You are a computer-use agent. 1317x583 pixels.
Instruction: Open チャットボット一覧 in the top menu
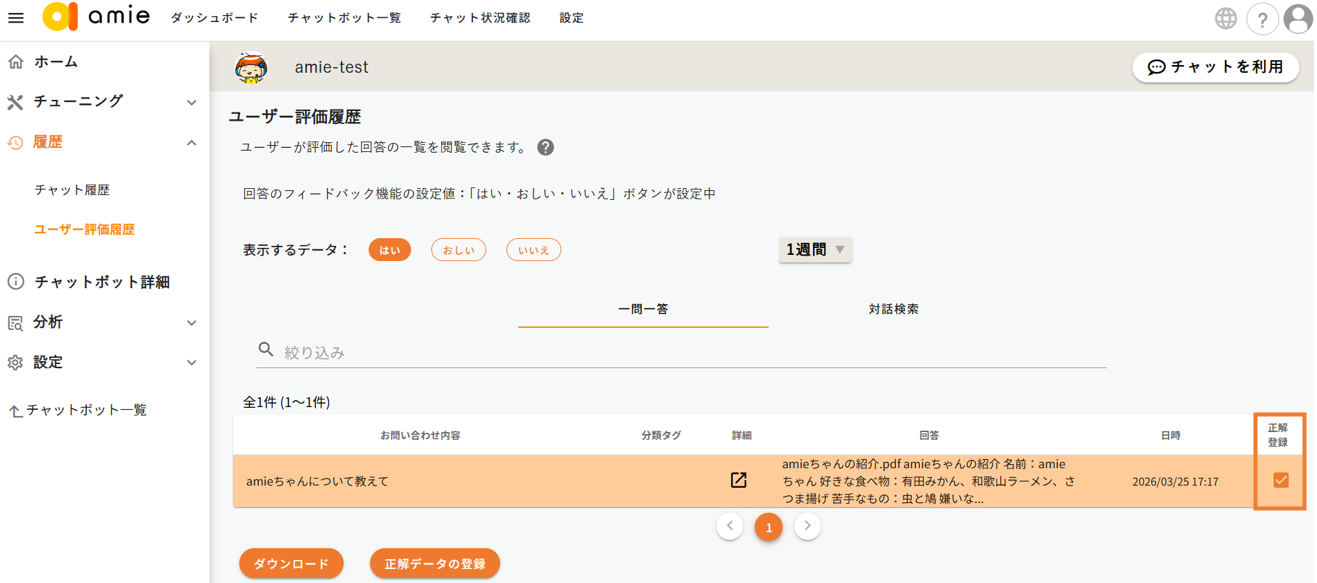click(344, 18)
